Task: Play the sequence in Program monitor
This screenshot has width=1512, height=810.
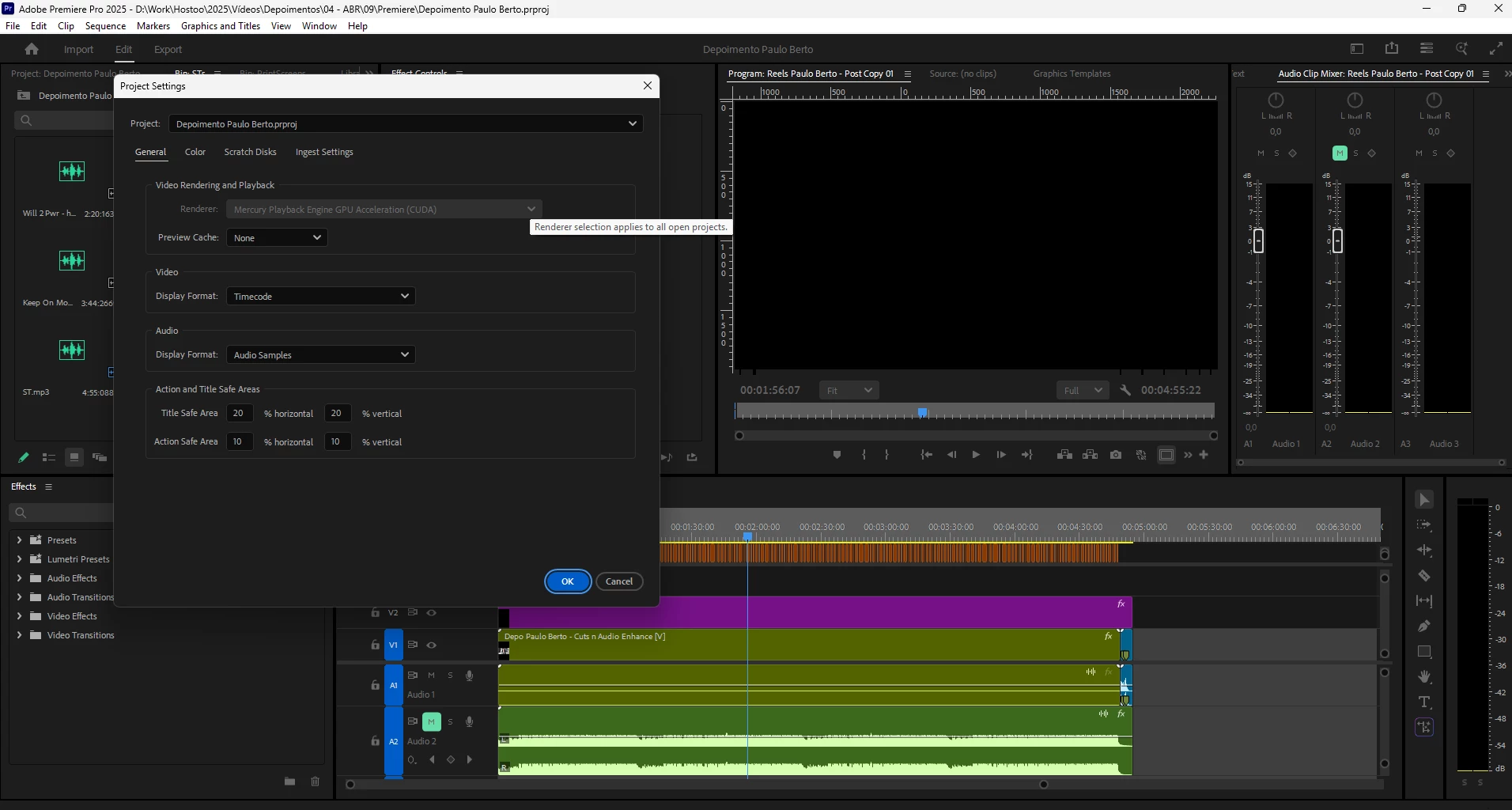Action: 976,455
